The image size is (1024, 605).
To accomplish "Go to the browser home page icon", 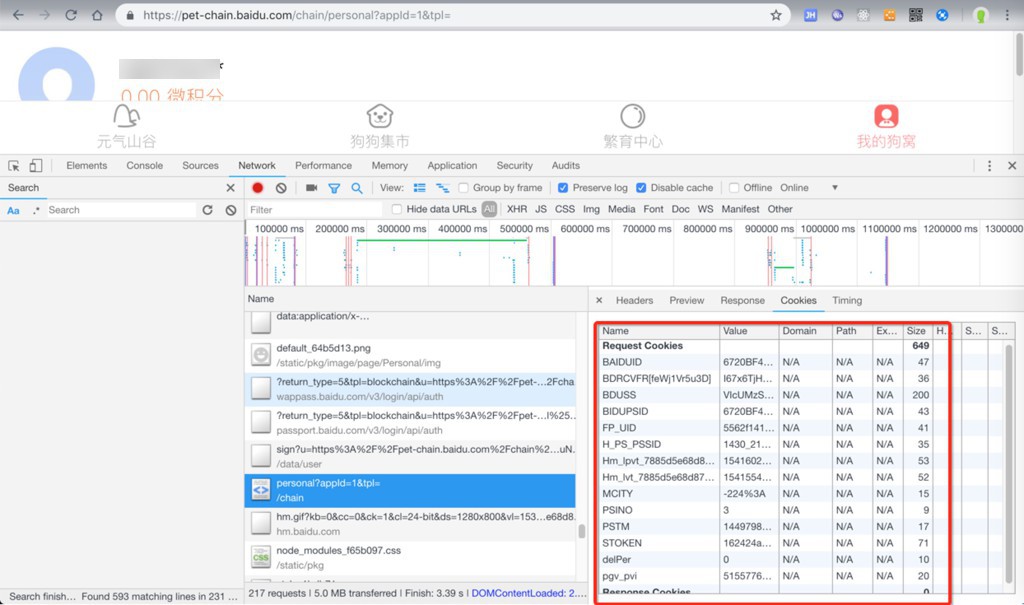I will click(97, 15).
